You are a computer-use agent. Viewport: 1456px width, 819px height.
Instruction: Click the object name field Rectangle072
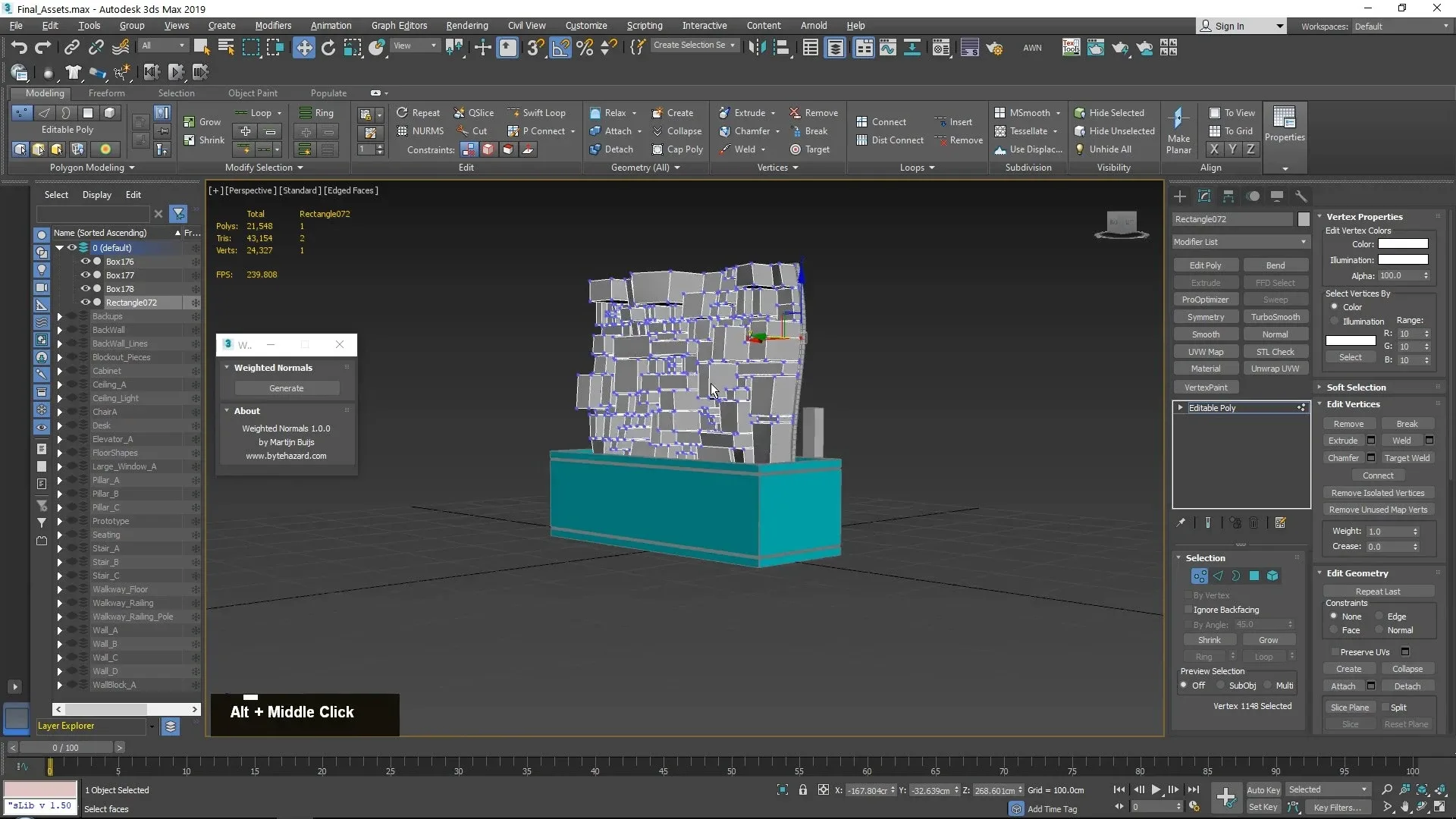(1232, 219)
